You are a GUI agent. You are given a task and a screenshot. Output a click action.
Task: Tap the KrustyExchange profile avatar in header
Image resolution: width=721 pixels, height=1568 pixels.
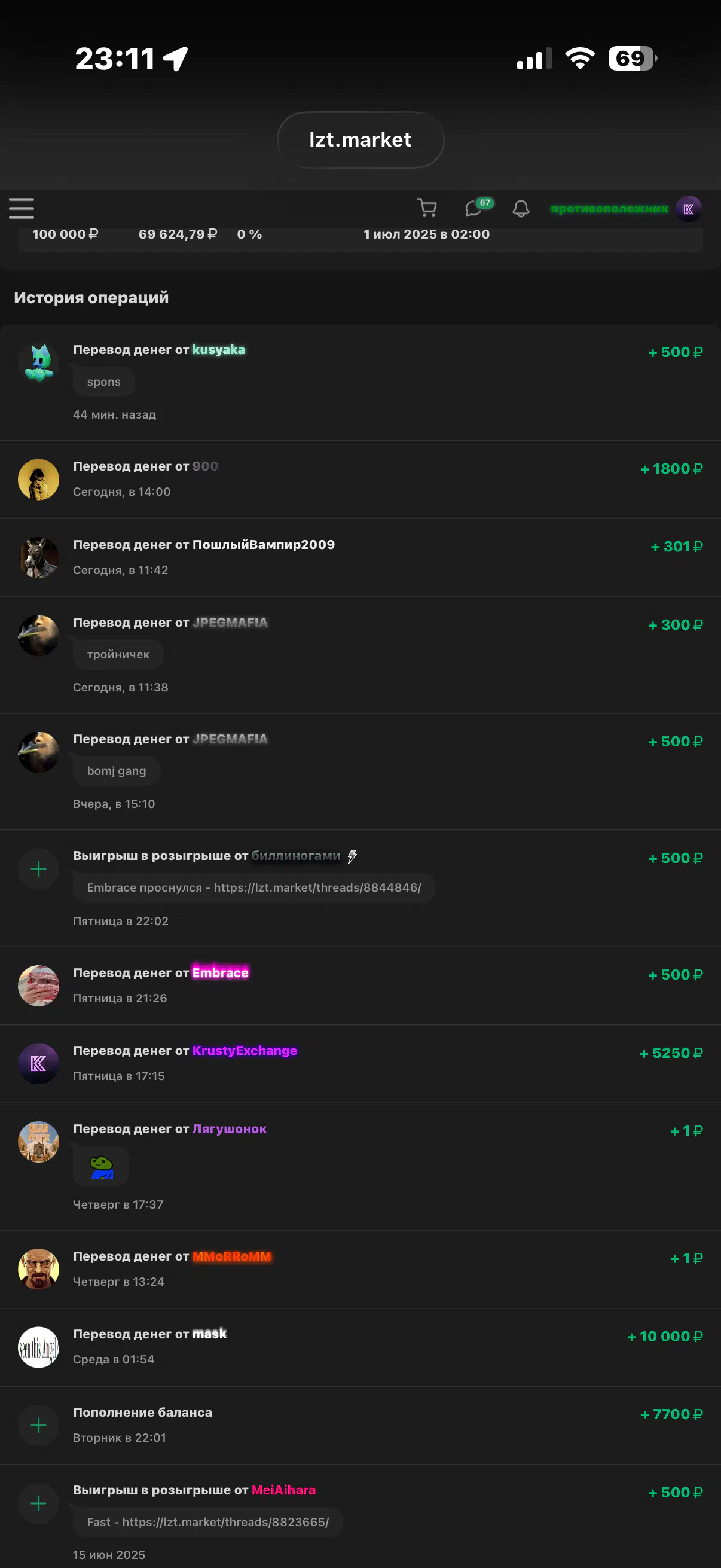[x=688, y=209]
